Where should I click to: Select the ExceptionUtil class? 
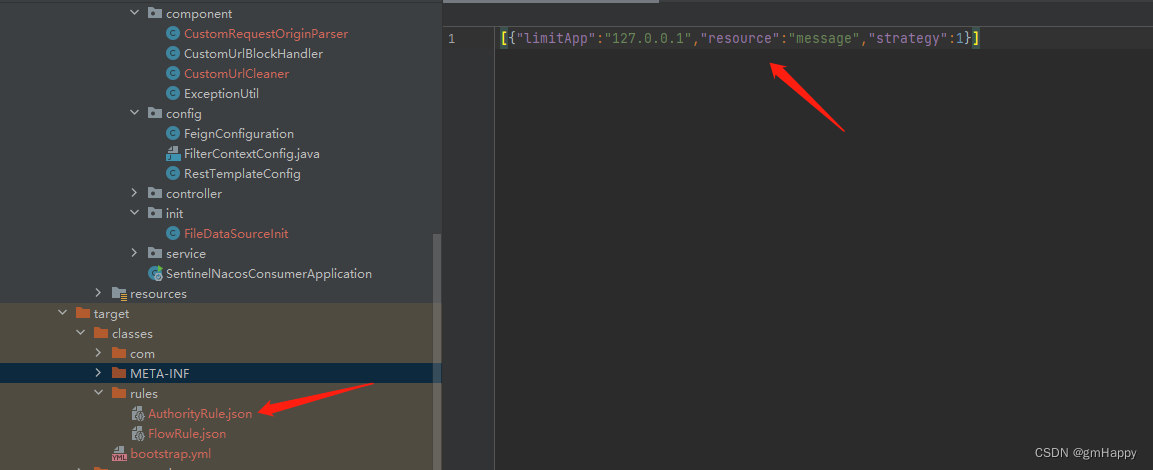point(221,94)
